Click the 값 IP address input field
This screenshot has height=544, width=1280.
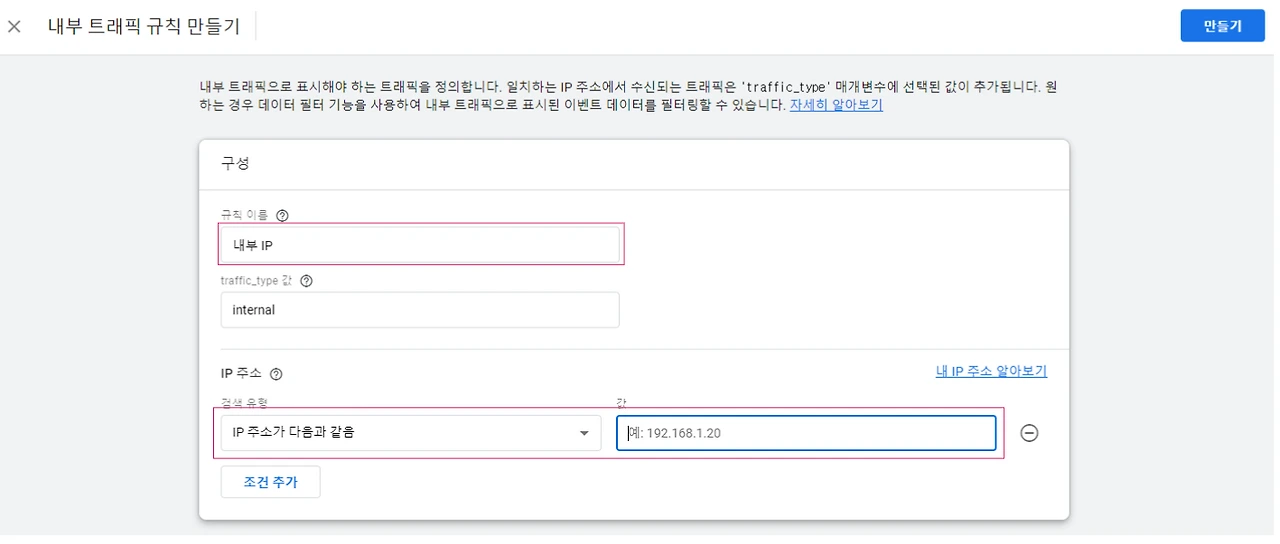point(806,433)
